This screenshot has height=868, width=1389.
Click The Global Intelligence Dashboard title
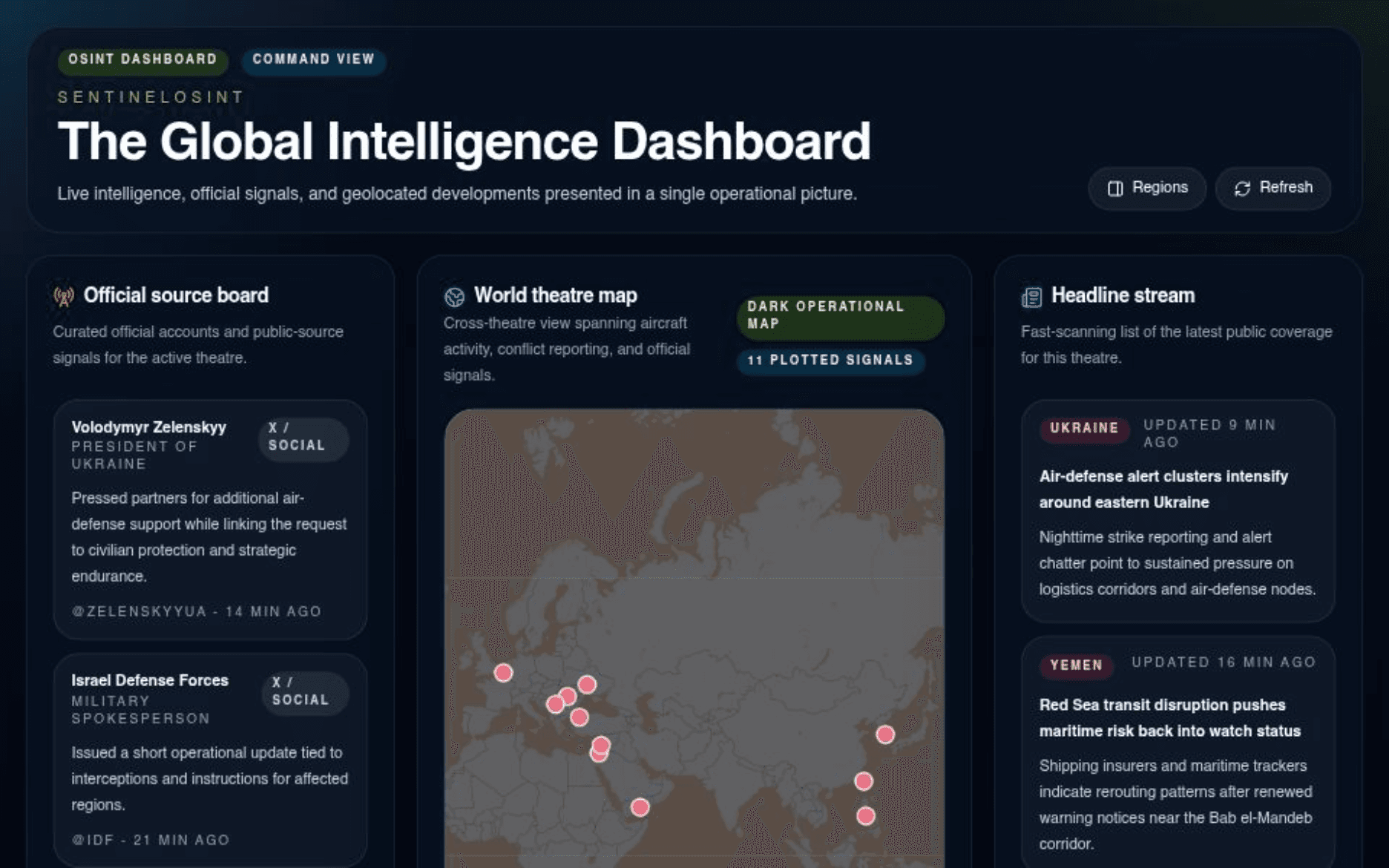click(464, 142)
